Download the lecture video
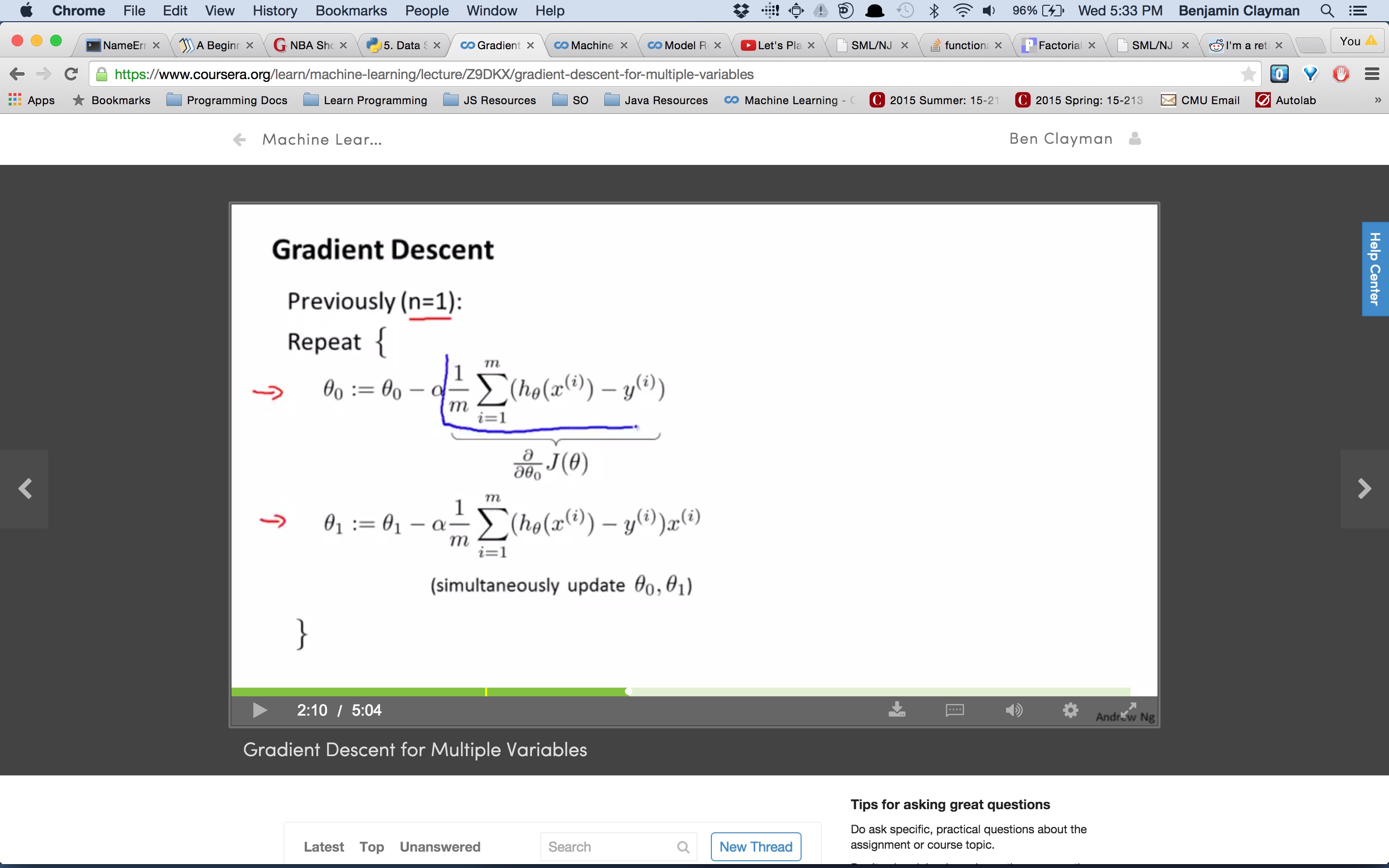This screenshot has height=868, width=1389. 897,710
